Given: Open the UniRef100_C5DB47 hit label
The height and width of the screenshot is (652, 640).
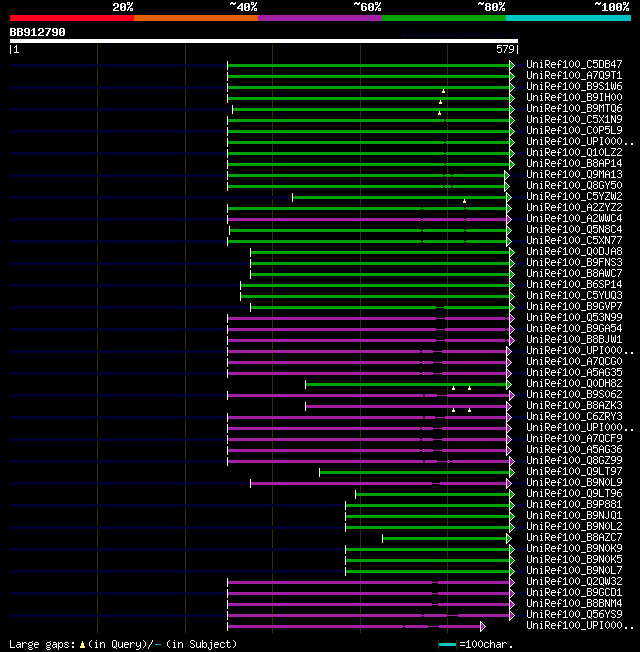Looking at the screenshot, I should point(574,64).
